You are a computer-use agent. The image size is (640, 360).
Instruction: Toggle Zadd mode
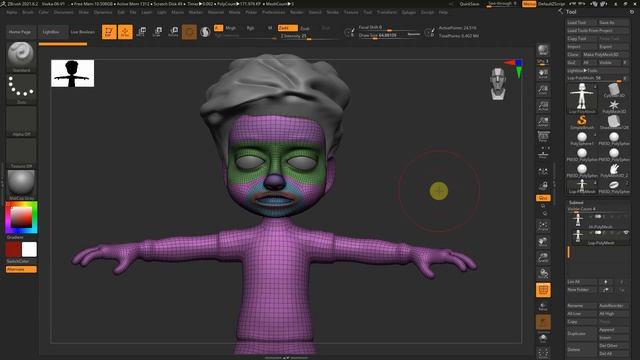tap(287, 28)
